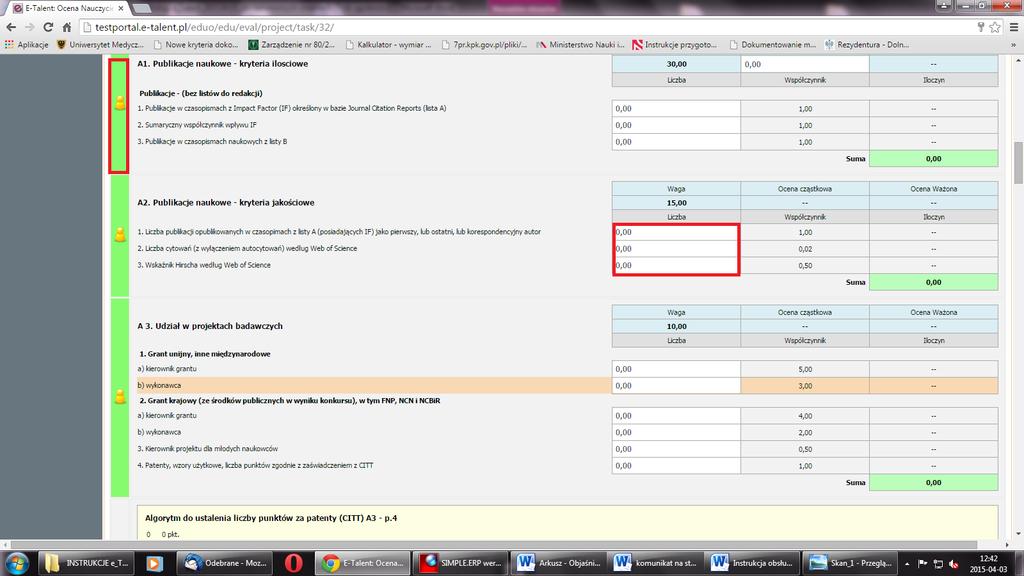The image size is (1024, 576).
Task: Click the volume speaker tray icon
Action: click(x=954, y=564)
